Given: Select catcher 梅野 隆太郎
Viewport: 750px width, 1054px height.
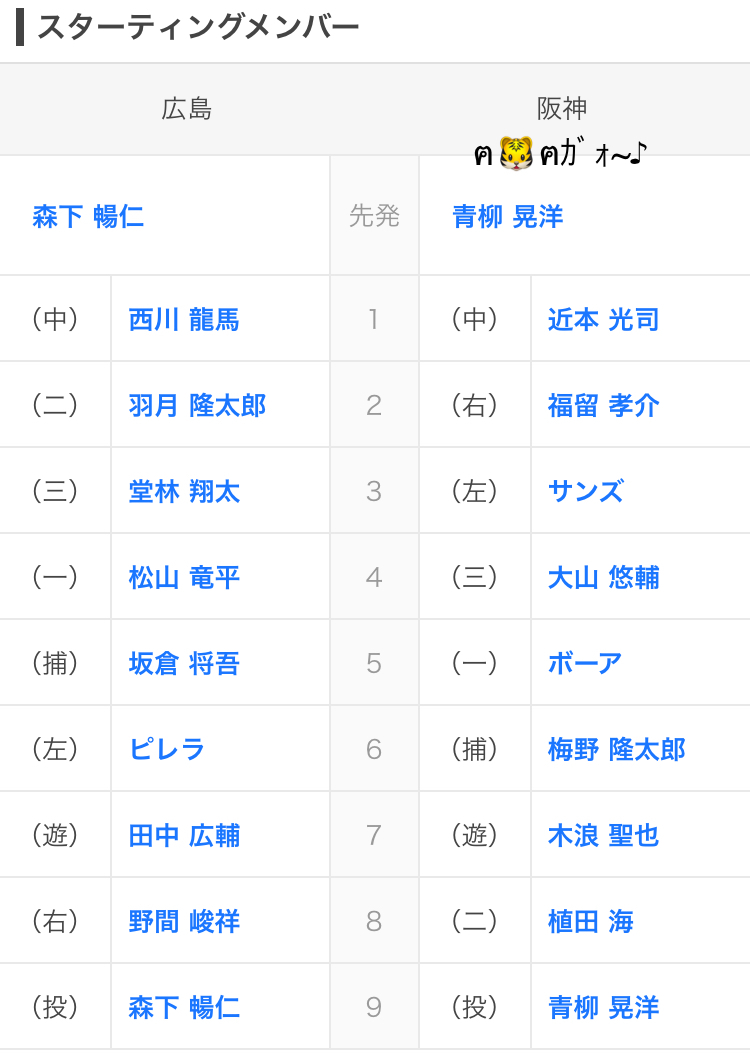Looking at the screenshot, I should pyautogui.click(x=616, y=750).
